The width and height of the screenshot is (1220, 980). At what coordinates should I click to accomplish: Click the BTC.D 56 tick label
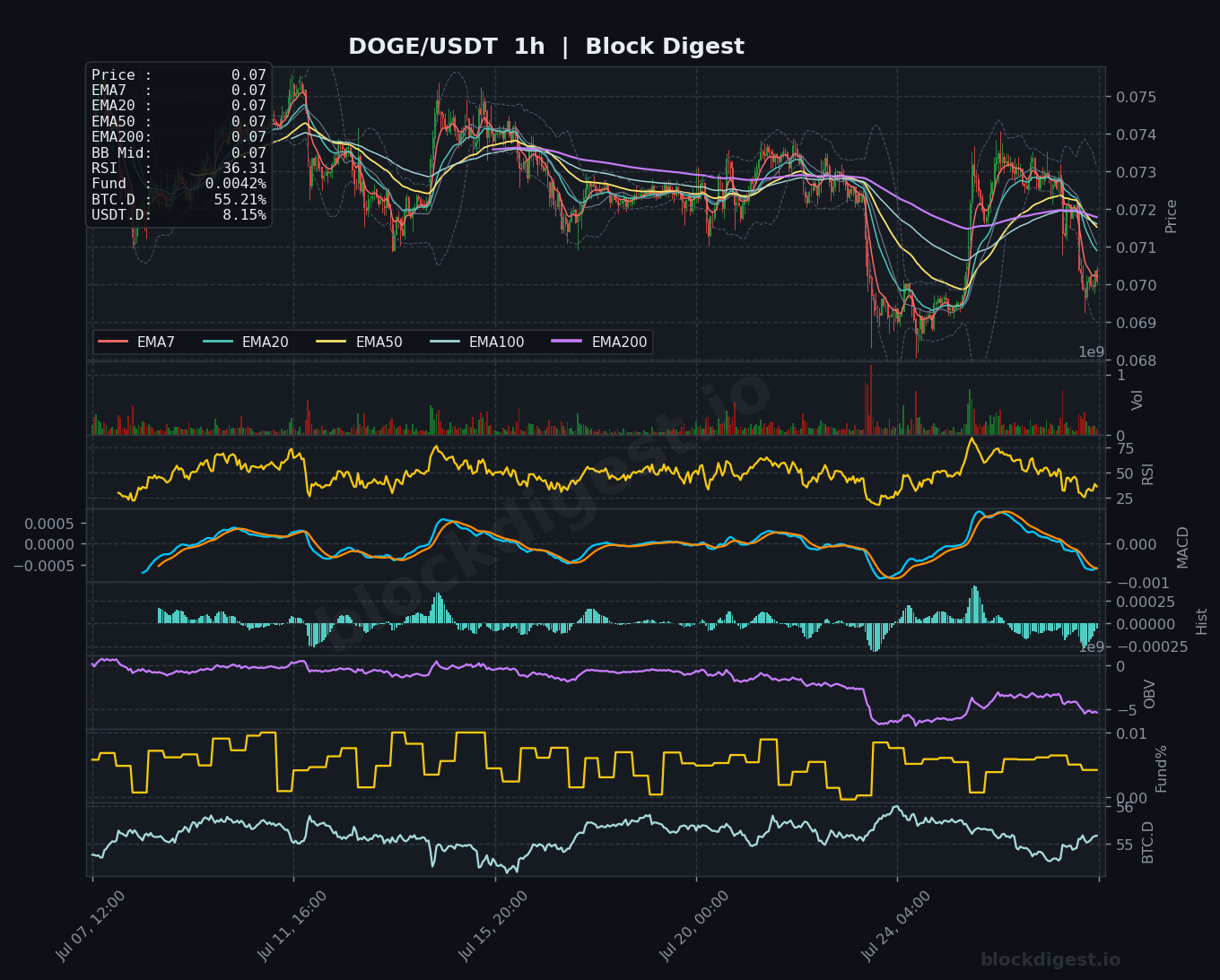pyautogui.click(x=1124, y=807)
